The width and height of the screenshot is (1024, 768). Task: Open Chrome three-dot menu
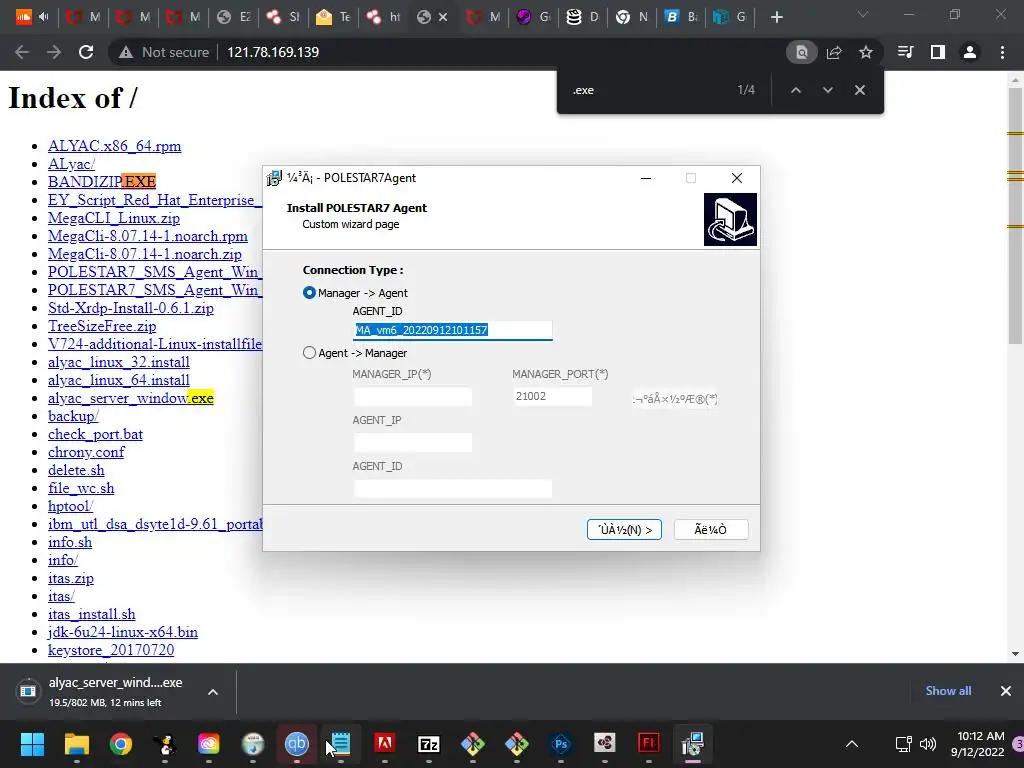click(1002, 52)
